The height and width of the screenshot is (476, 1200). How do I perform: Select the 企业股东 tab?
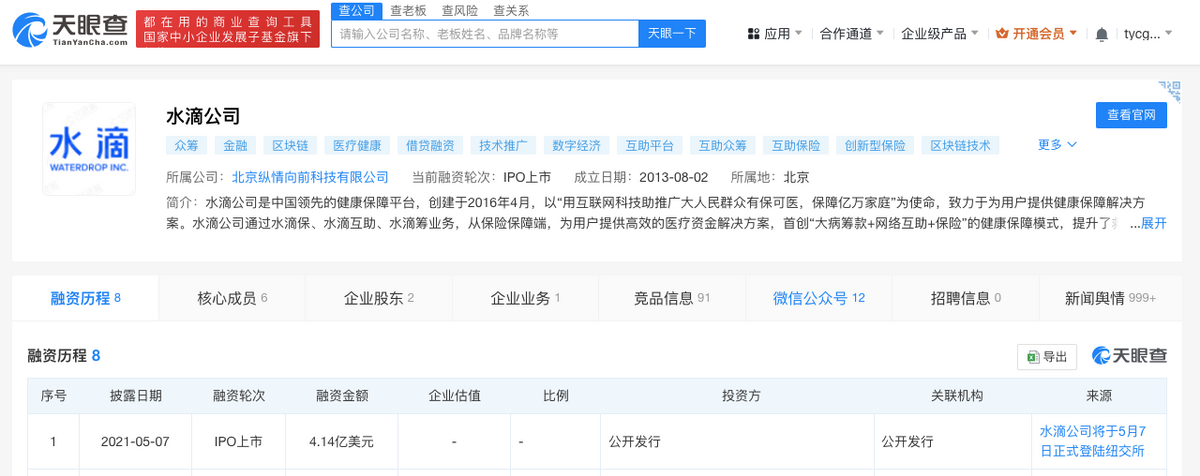tap(379, 298)
